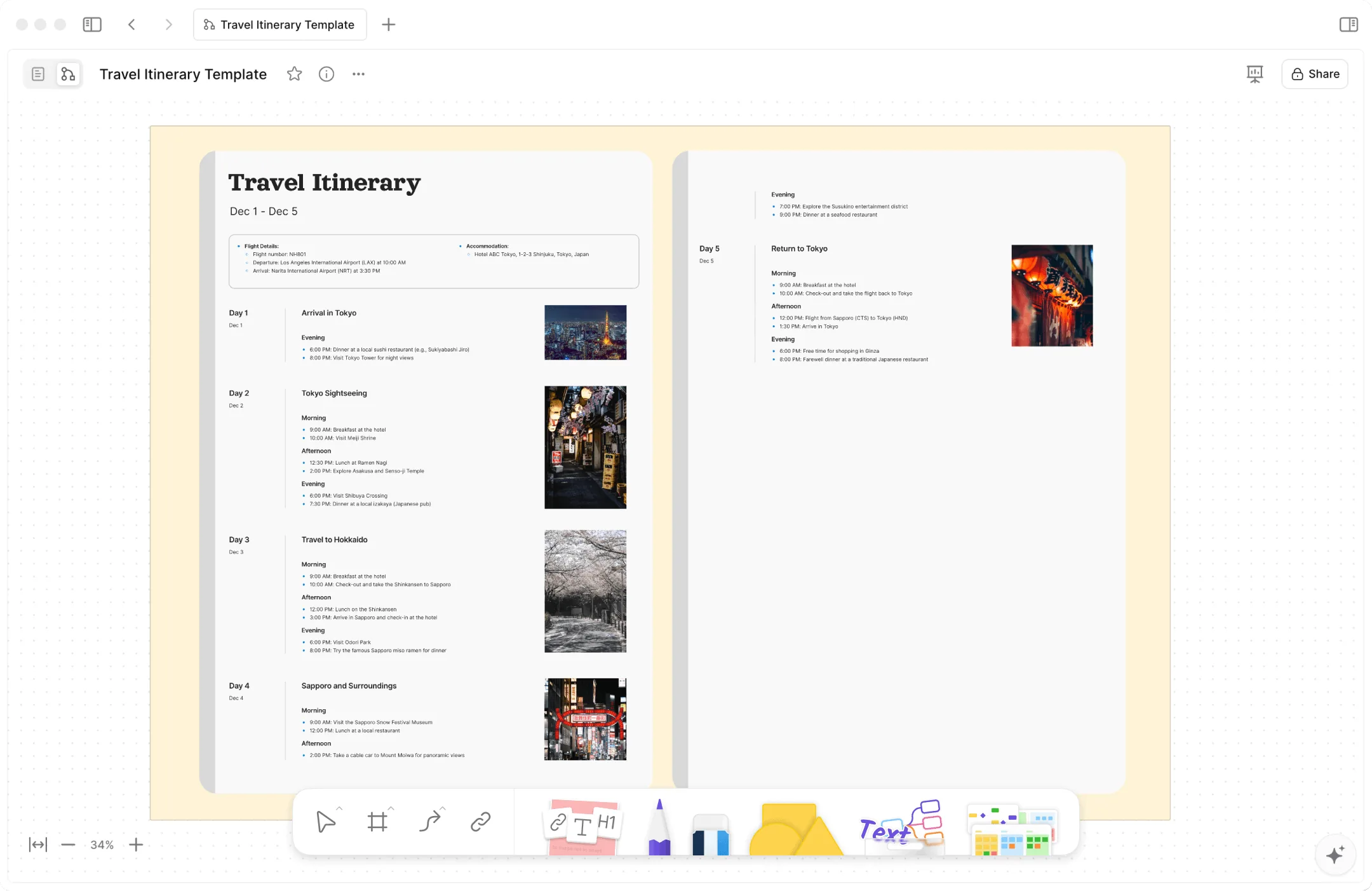Expand the pointer tool options

[x=340, y=808]
